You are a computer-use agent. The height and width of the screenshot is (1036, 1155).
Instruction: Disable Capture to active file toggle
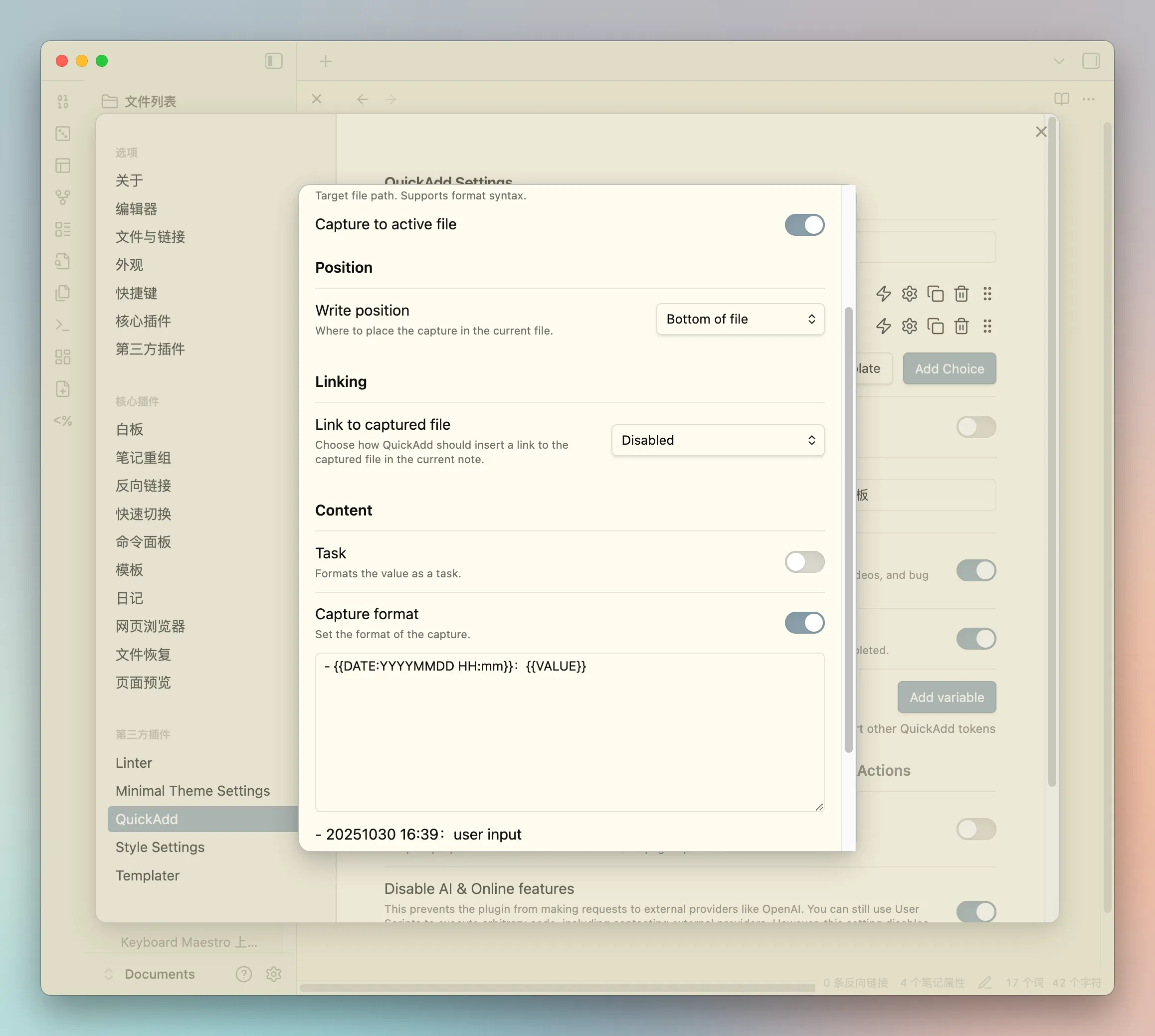click(x=804, y=225)
